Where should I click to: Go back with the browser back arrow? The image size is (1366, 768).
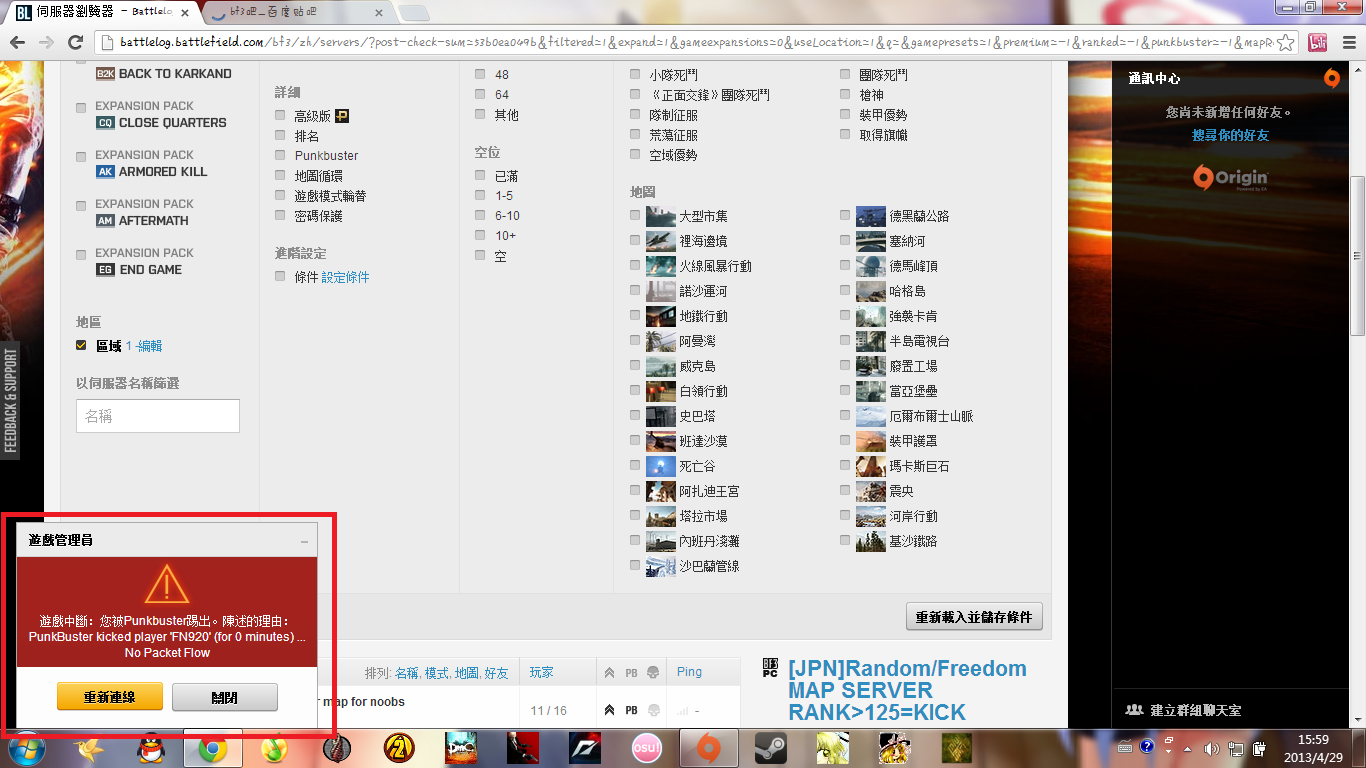pyautogui.click(x=17, y=42)
